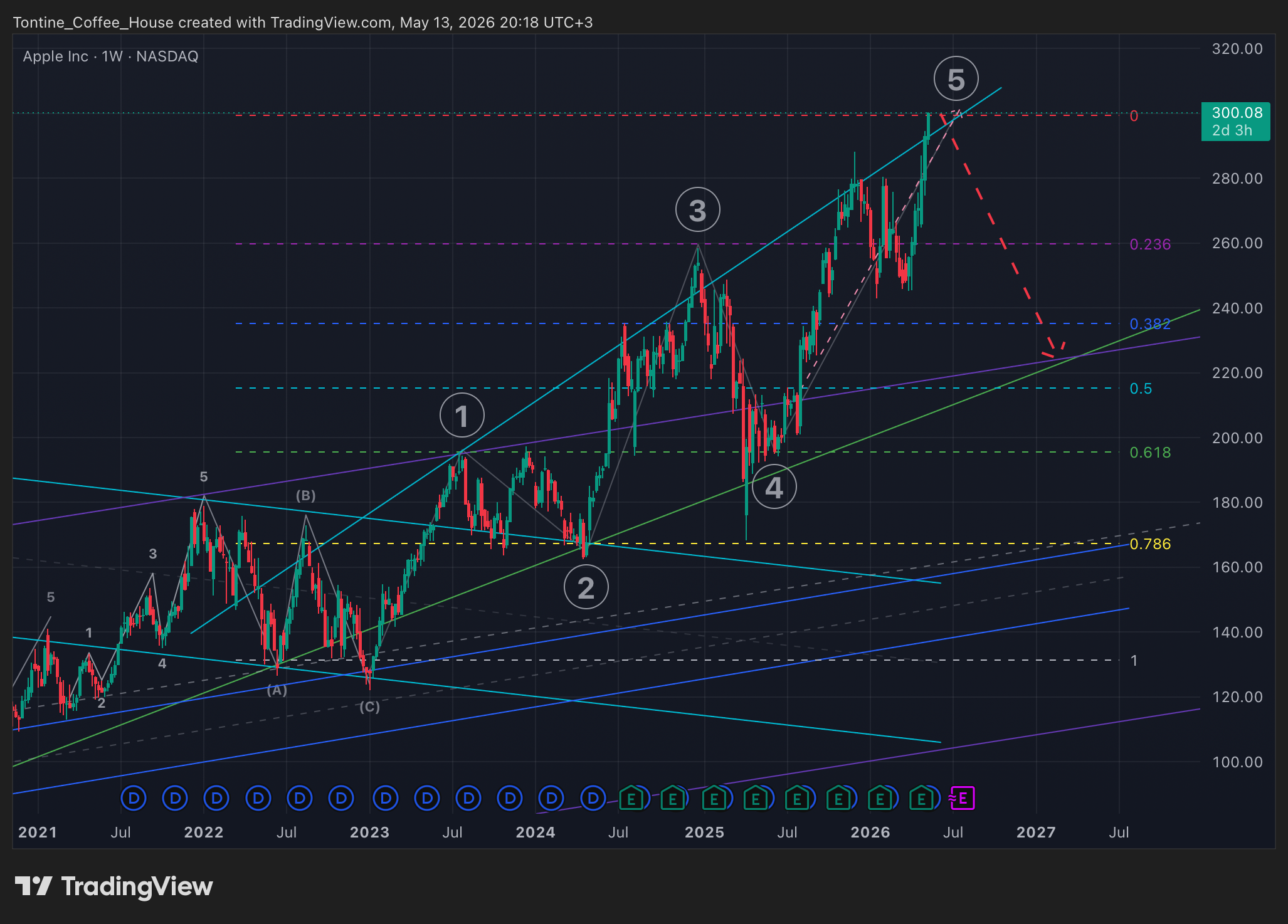Click the earnings E marker nearest the 2025 label
Screen dimensions: 1288x924
[x=714, y=799]
